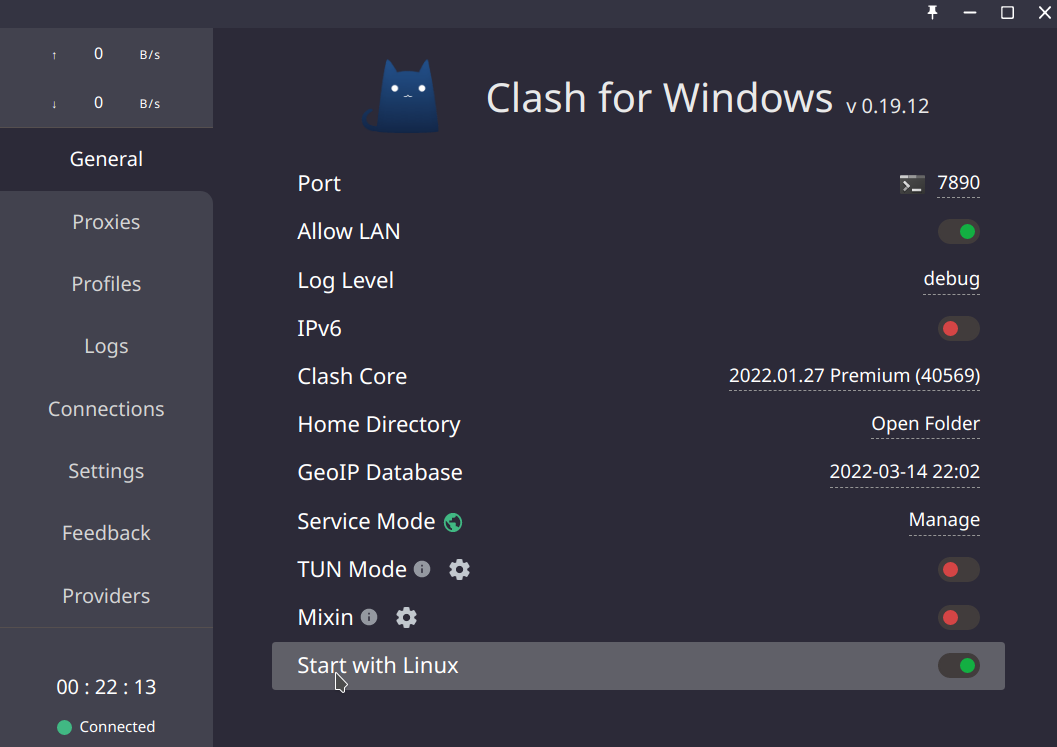Open the Feedback tab

pyautogui.click(x=107, y=533)
